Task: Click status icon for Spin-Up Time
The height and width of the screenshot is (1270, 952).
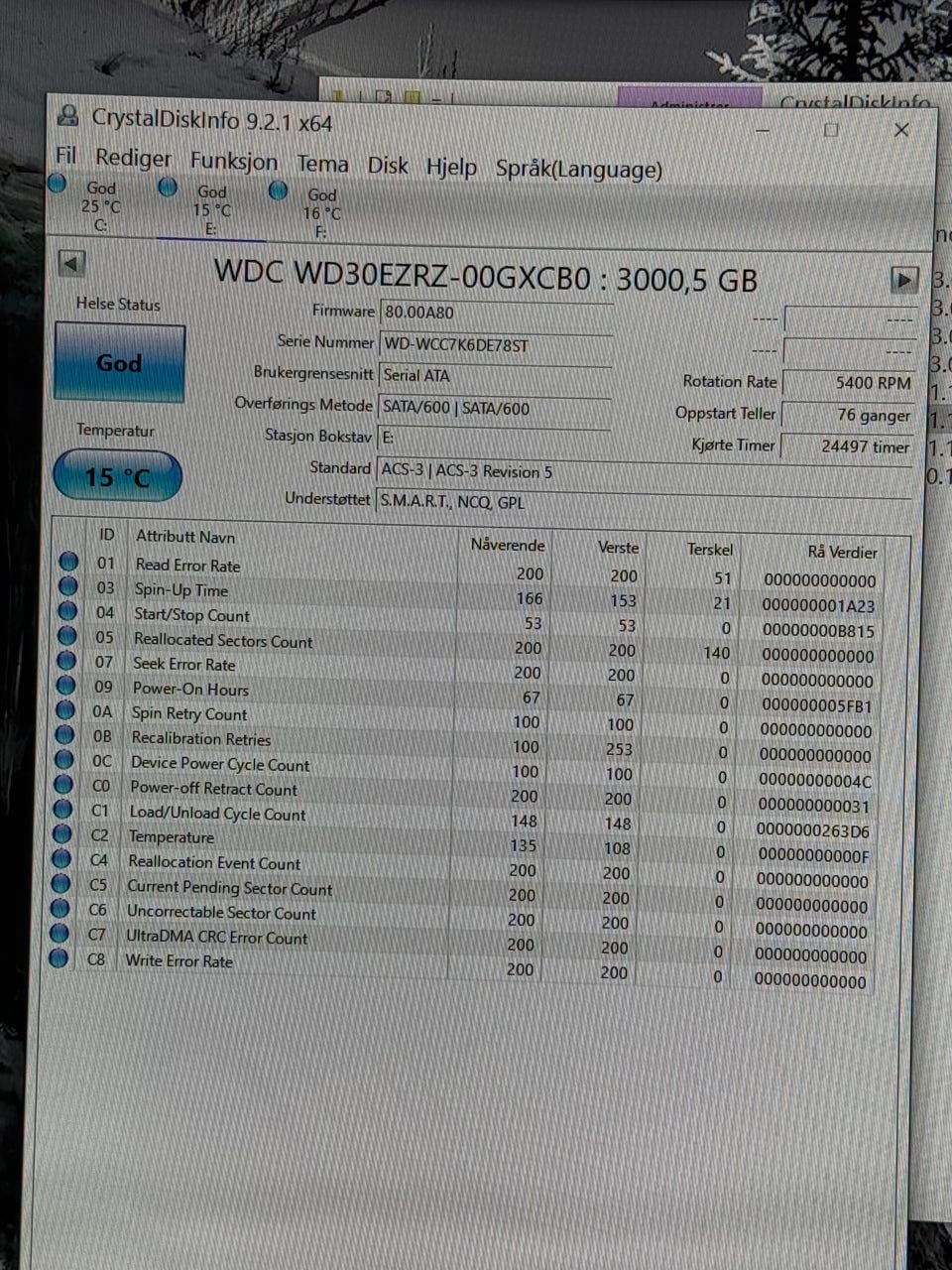Action: coord(67,586)
